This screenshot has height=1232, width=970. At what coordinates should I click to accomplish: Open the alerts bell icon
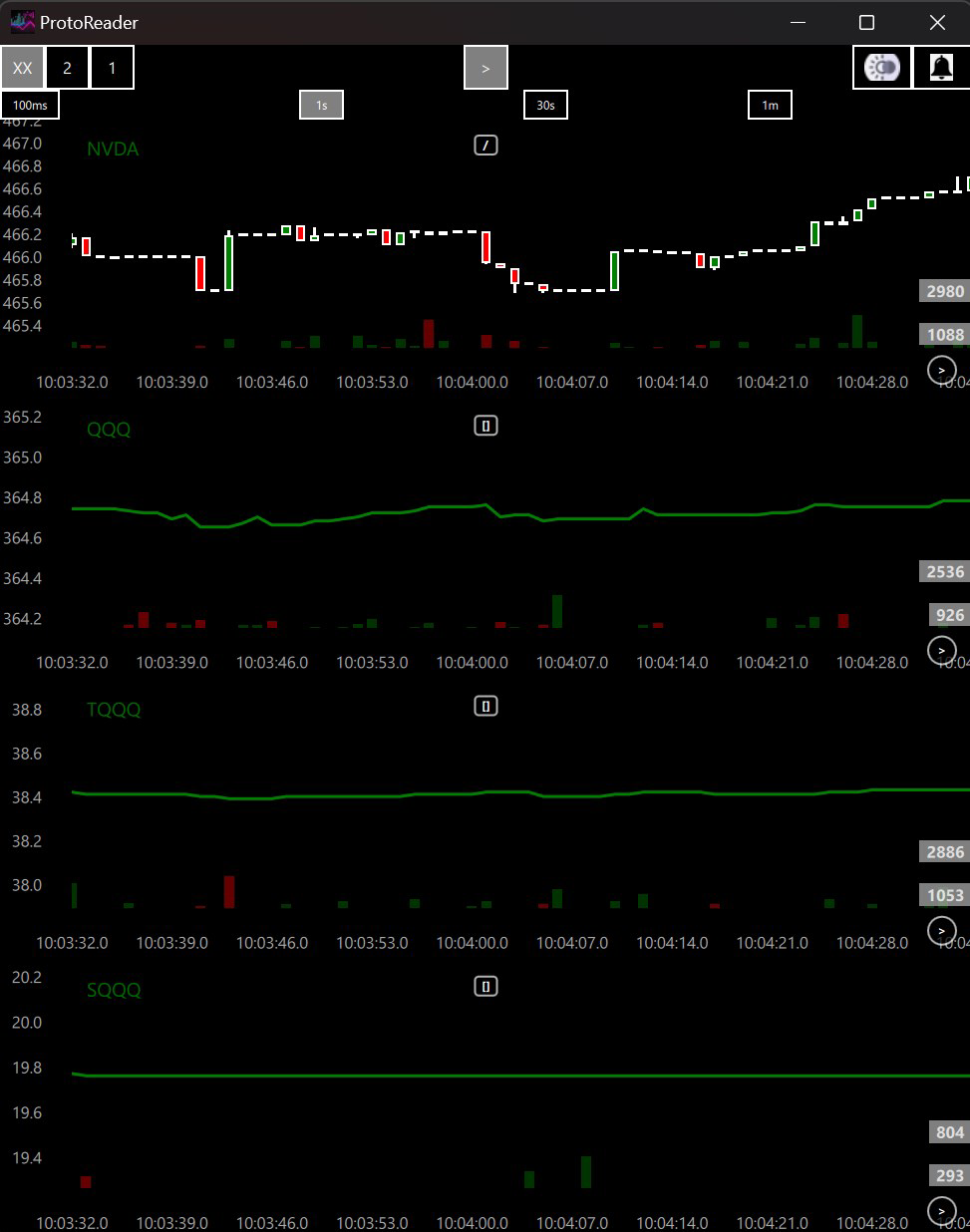[940, 67]
